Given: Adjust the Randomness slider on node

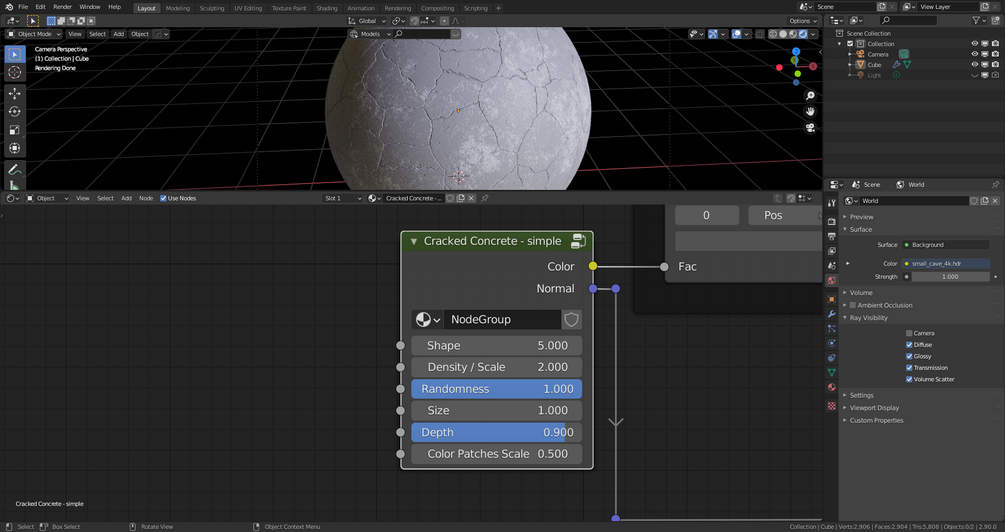Looking at the screenshot, I should tap(496, 389).
